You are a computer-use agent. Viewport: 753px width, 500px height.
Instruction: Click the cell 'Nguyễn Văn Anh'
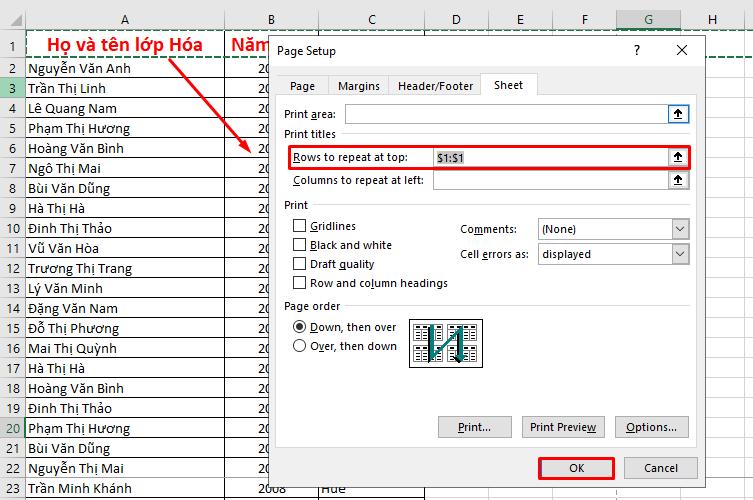coord(125,68)
